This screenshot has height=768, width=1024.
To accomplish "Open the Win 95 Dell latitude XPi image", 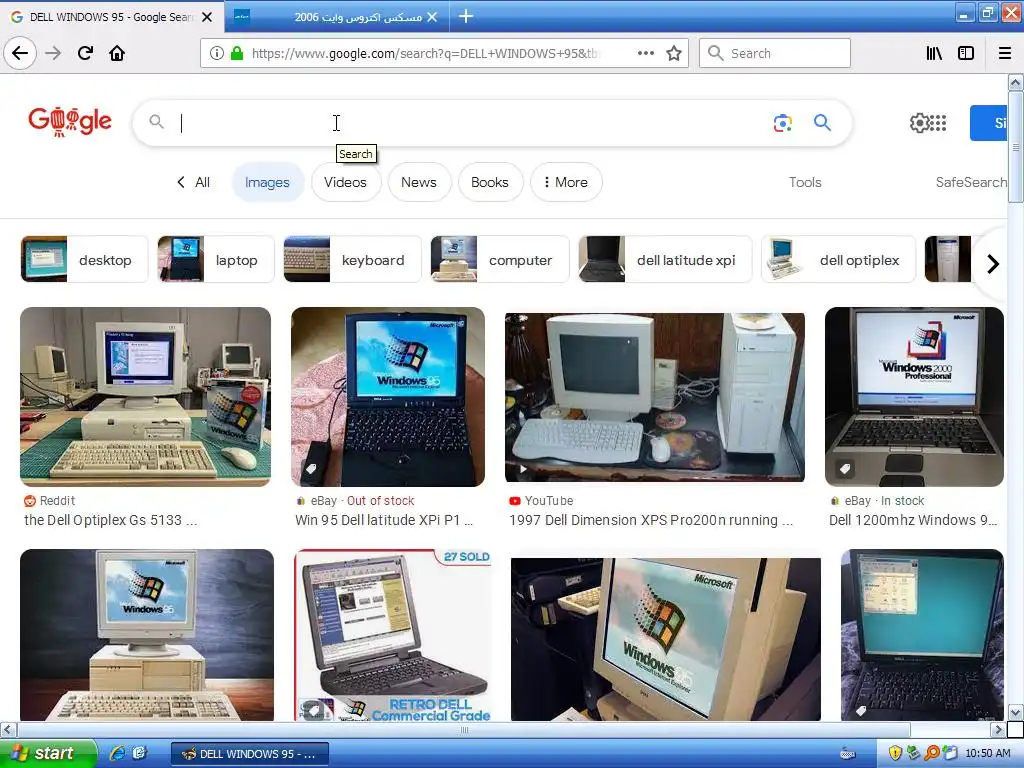I will [388, 397].
